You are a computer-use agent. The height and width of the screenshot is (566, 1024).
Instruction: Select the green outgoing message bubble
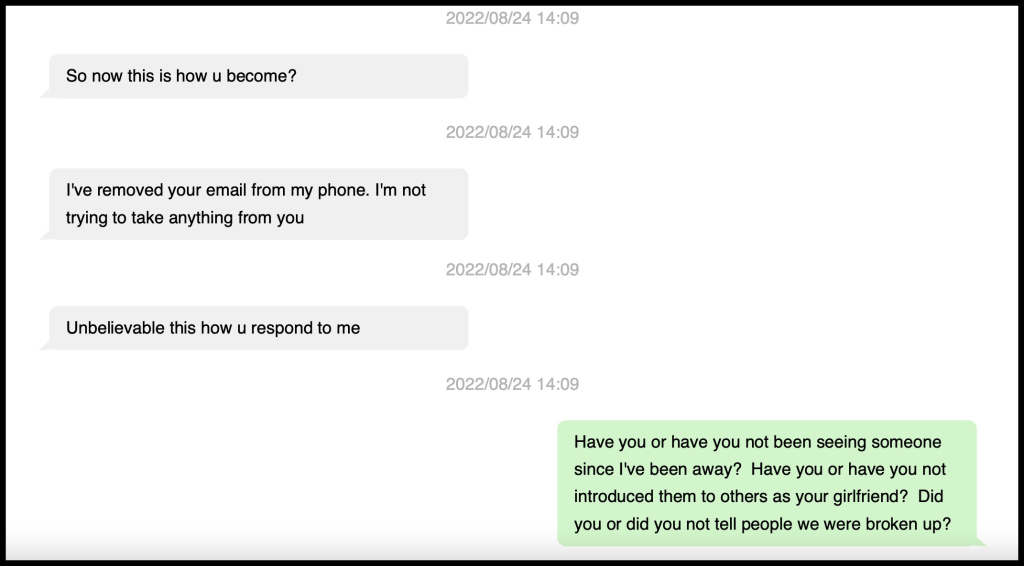[766, 483]
